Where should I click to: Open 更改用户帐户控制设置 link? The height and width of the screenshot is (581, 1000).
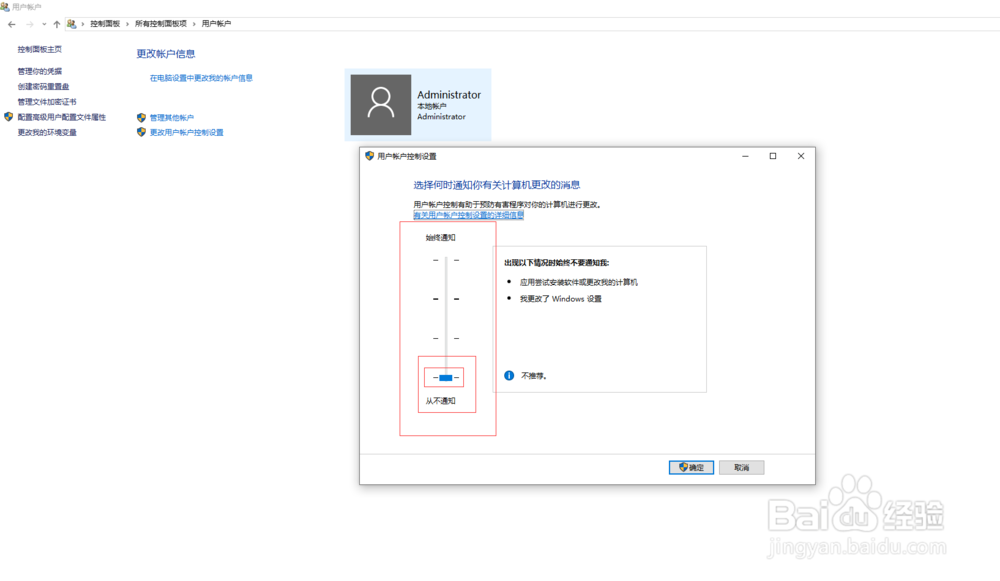[186, 133]
